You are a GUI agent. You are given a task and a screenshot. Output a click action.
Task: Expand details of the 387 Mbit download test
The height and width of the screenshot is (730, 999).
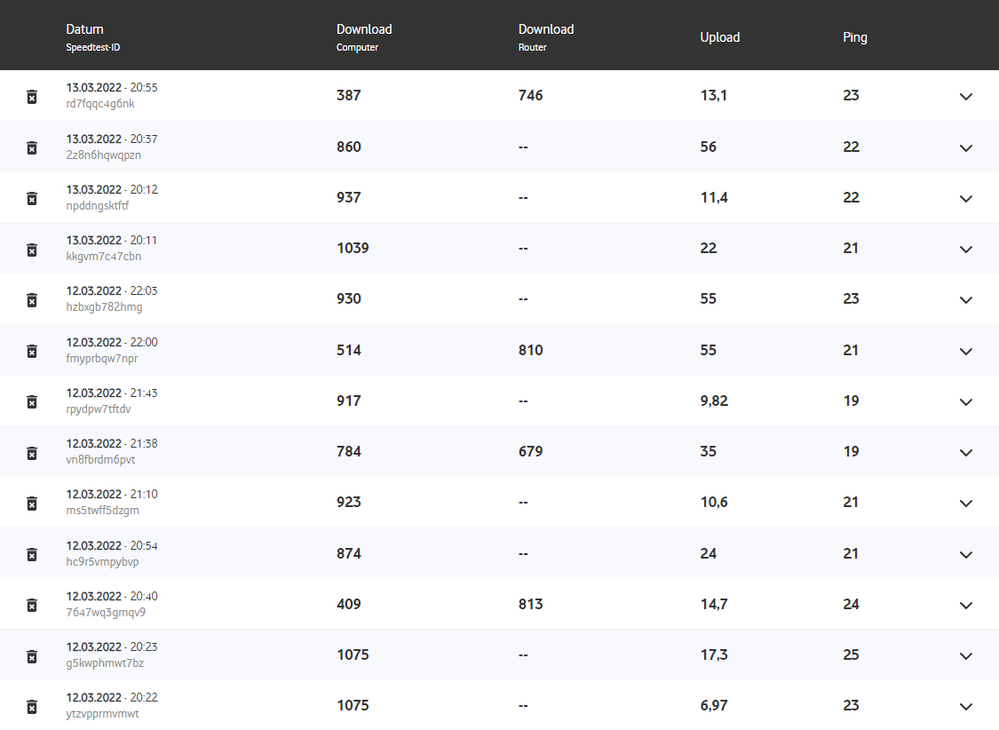tap(966, 97)
